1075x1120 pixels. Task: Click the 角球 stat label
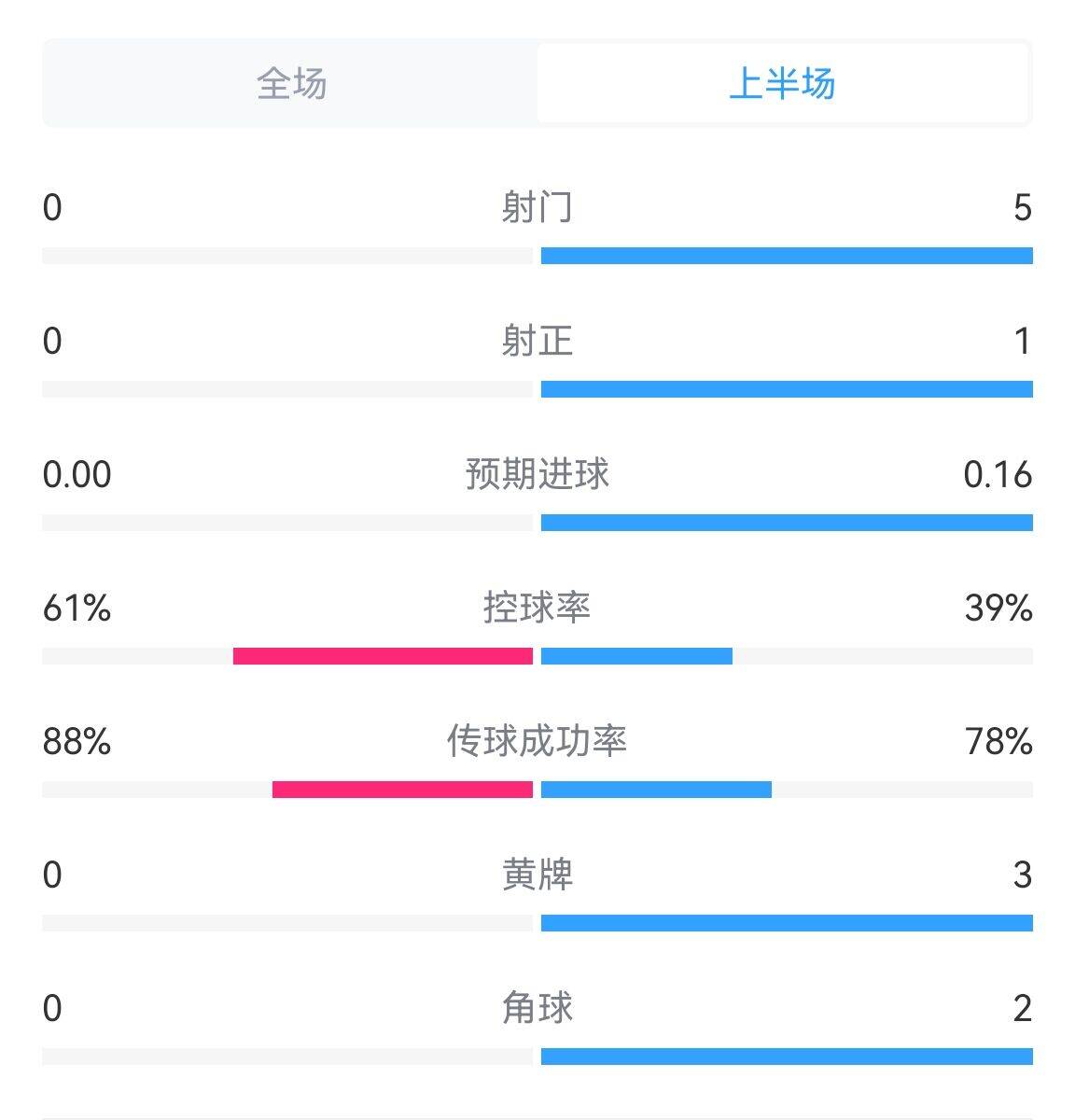pyautogui.click(x=537, y=1008)
